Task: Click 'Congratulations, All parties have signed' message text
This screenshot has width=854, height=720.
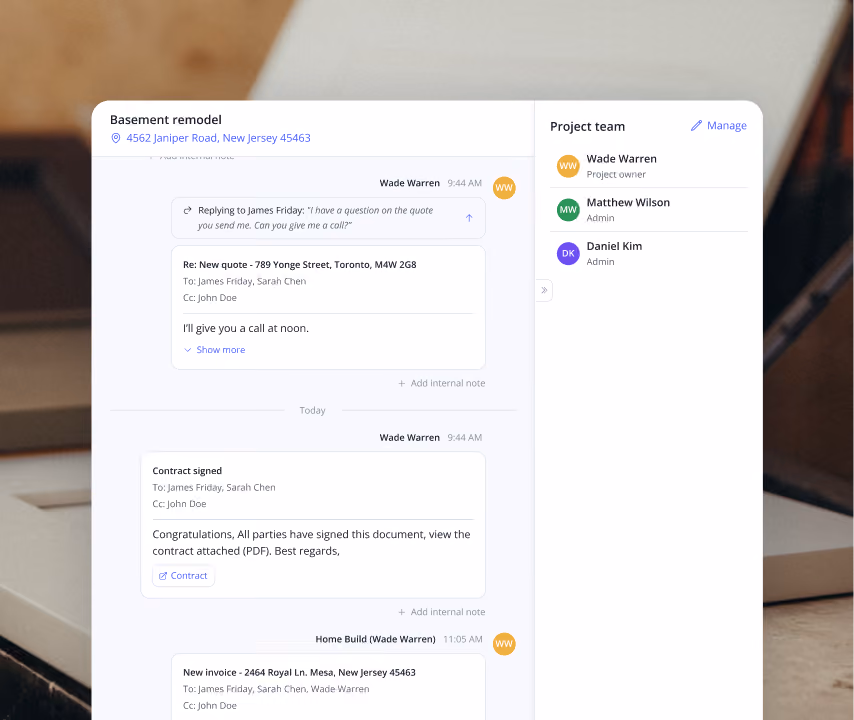Action: pos(311,542)
